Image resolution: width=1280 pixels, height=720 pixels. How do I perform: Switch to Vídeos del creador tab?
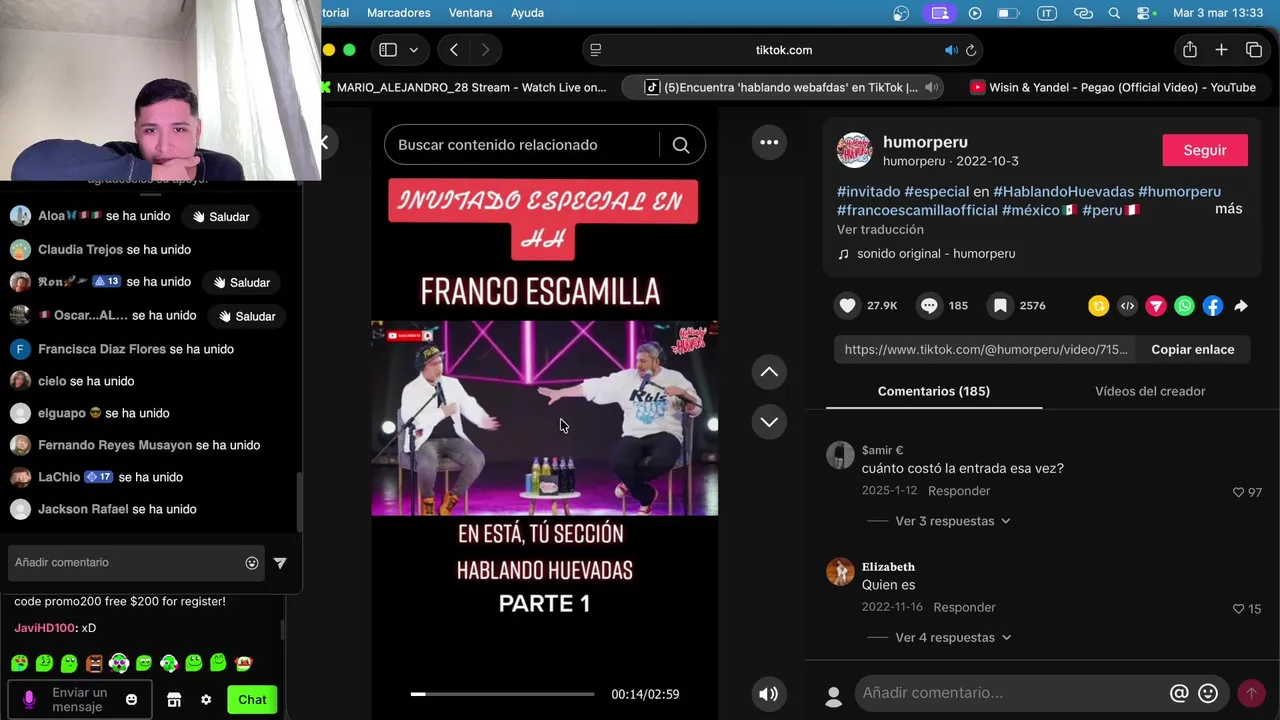coord(1150,391)
